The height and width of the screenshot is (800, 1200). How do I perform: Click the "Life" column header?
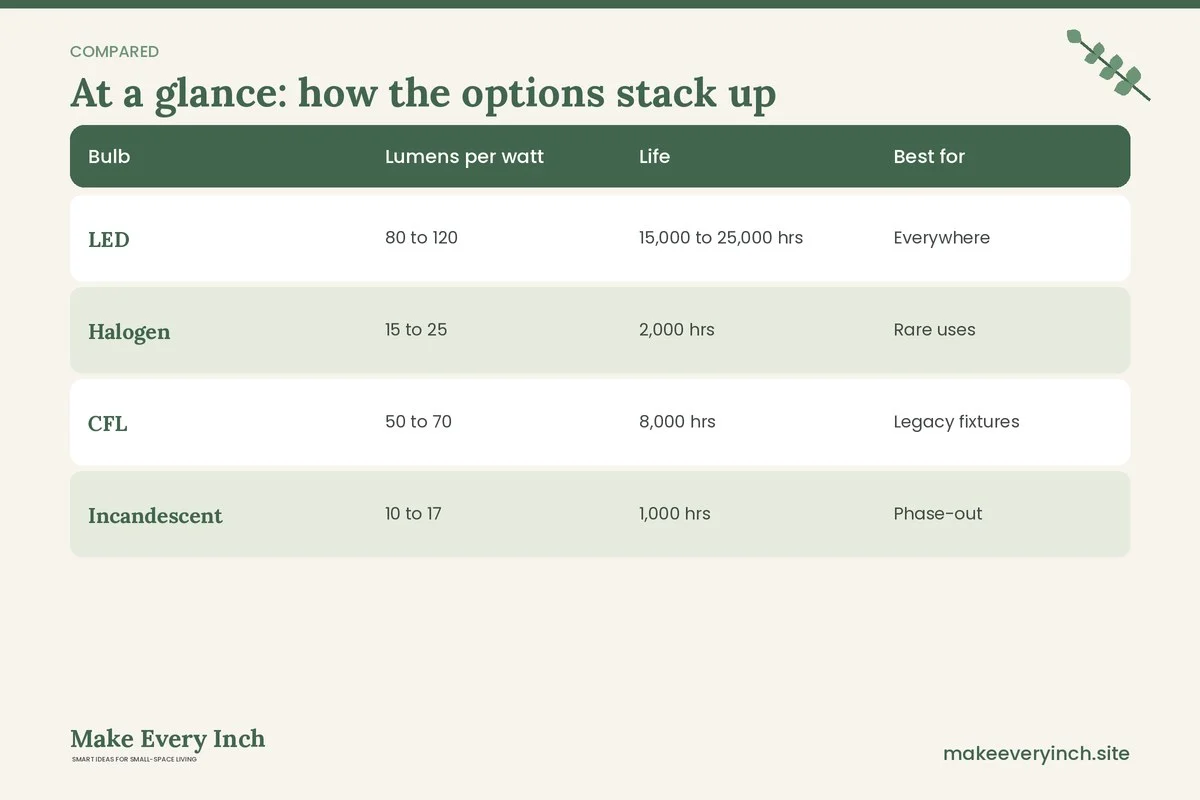[654, 156]
